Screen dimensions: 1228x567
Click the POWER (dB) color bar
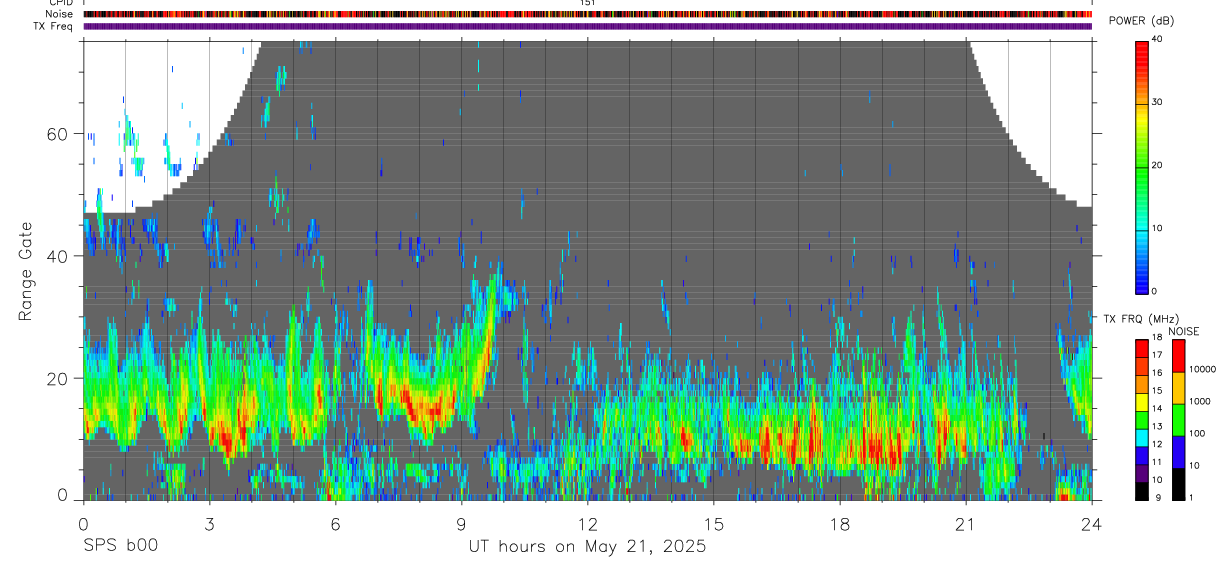coord(1143,165)
